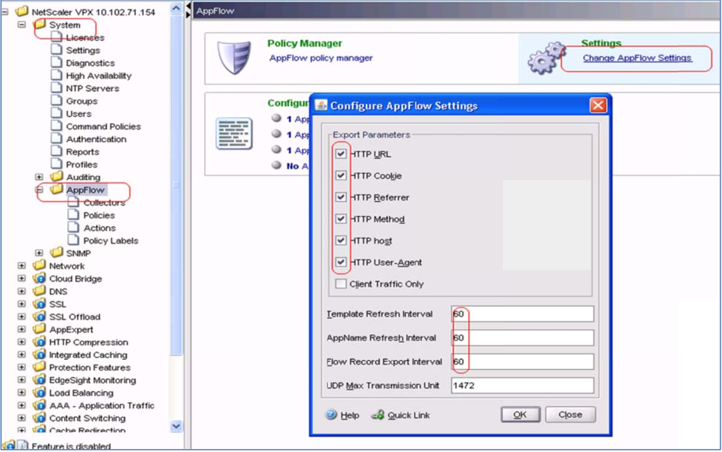Viewport: 722px width, 452px height.
Task: Click the AppFlow folder icon in tree
Action: coord(57,189)
